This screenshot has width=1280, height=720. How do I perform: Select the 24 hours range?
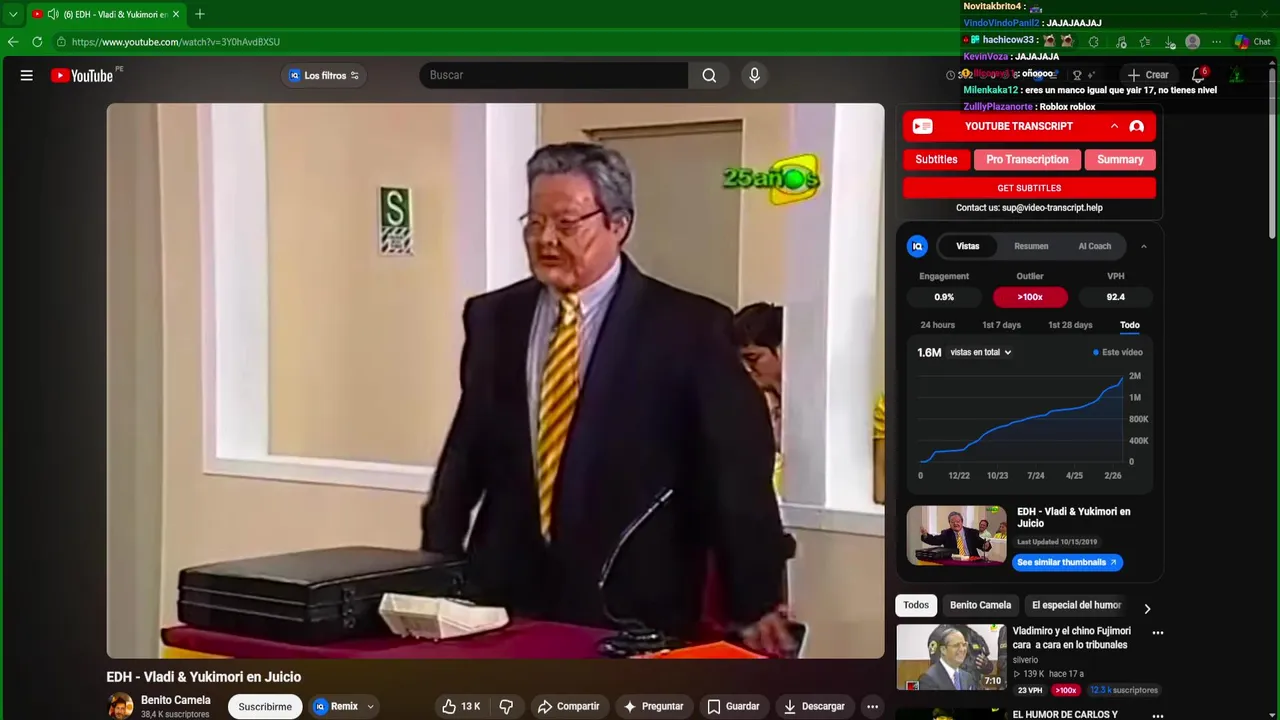937,325
